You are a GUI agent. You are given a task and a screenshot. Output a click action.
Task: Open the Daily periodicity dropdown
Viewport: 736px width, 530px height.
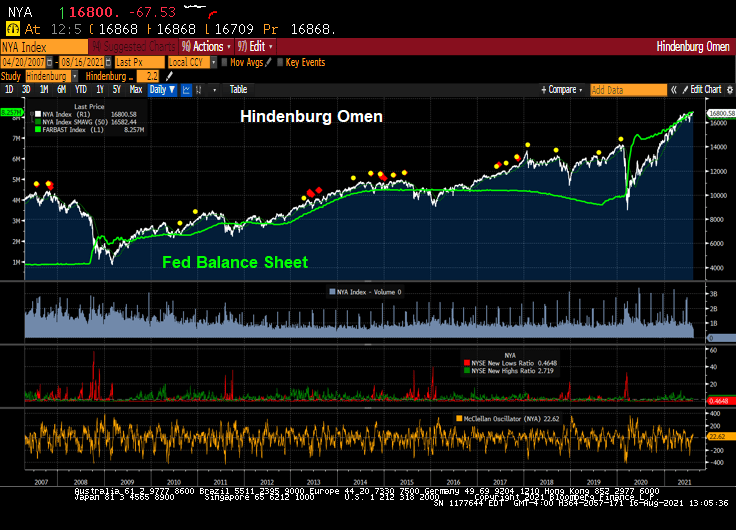click(x=162, y=90)
